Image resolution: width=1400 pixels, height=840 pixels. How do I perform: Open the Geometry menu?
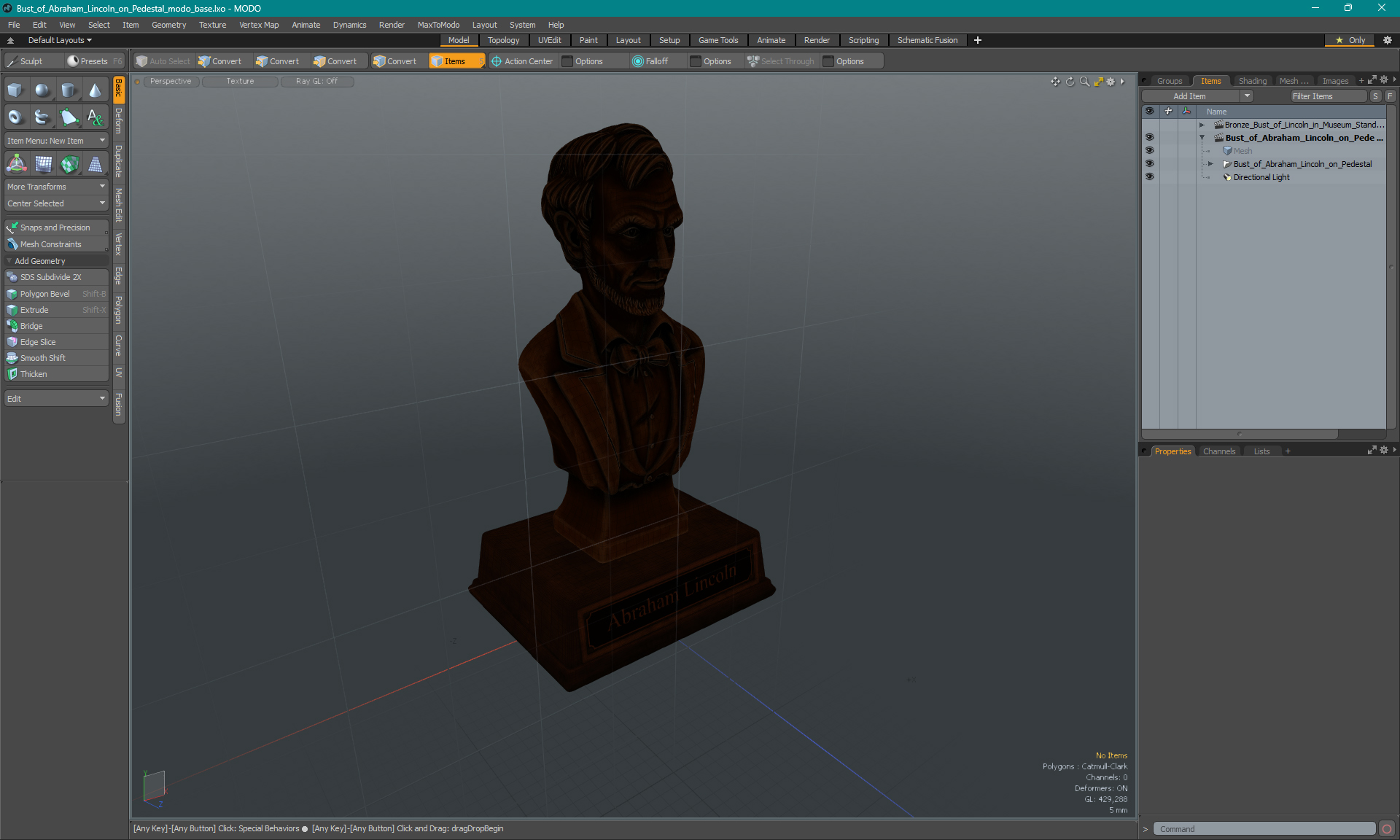click(168, 25)
